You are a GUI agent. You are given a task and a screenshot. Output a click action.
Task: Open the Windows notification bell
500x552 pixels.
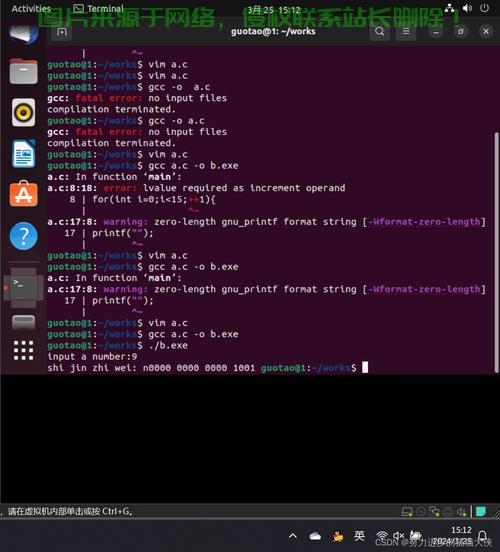[483, 536]
